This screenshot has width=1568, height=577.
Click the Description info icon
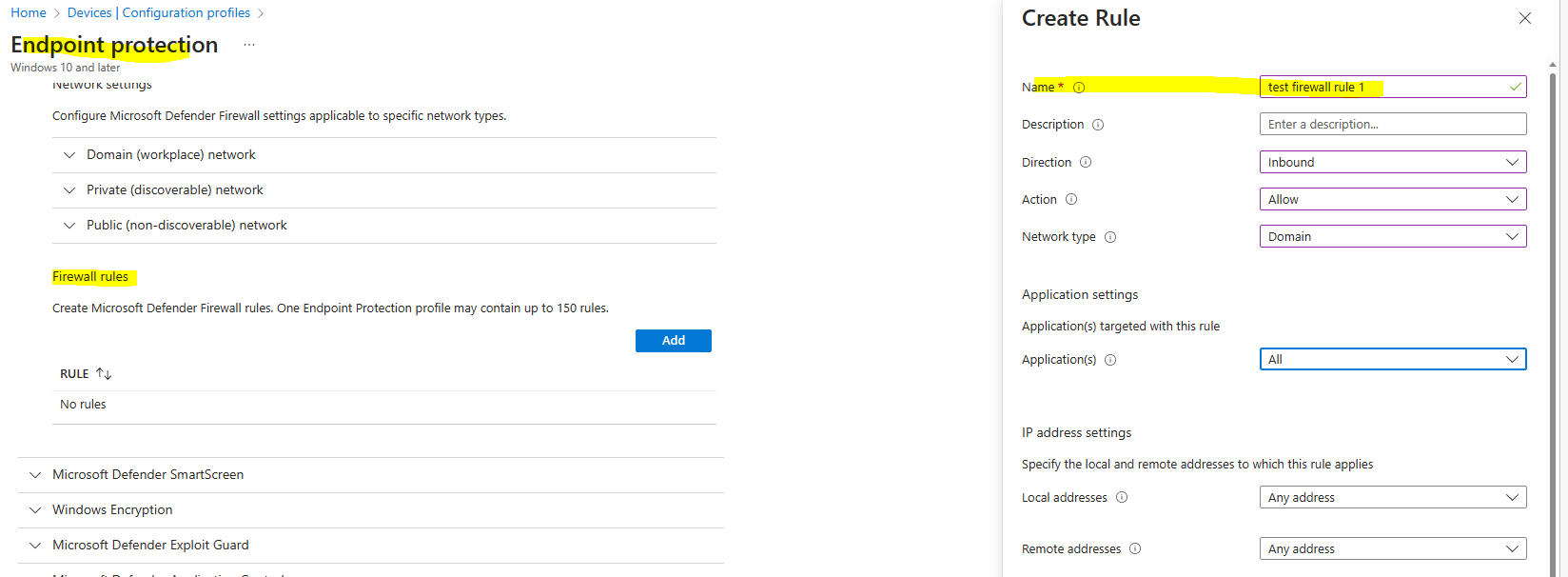click(1098, 125)
